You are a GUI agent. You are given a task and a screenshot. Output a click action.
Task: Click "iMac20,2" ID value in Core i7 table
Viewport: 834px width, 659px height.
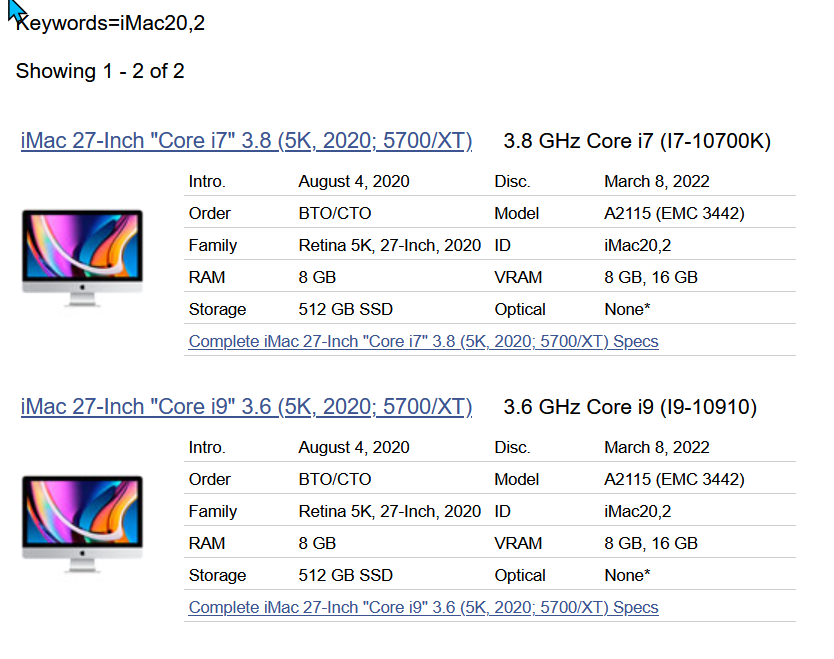(638, 245)
